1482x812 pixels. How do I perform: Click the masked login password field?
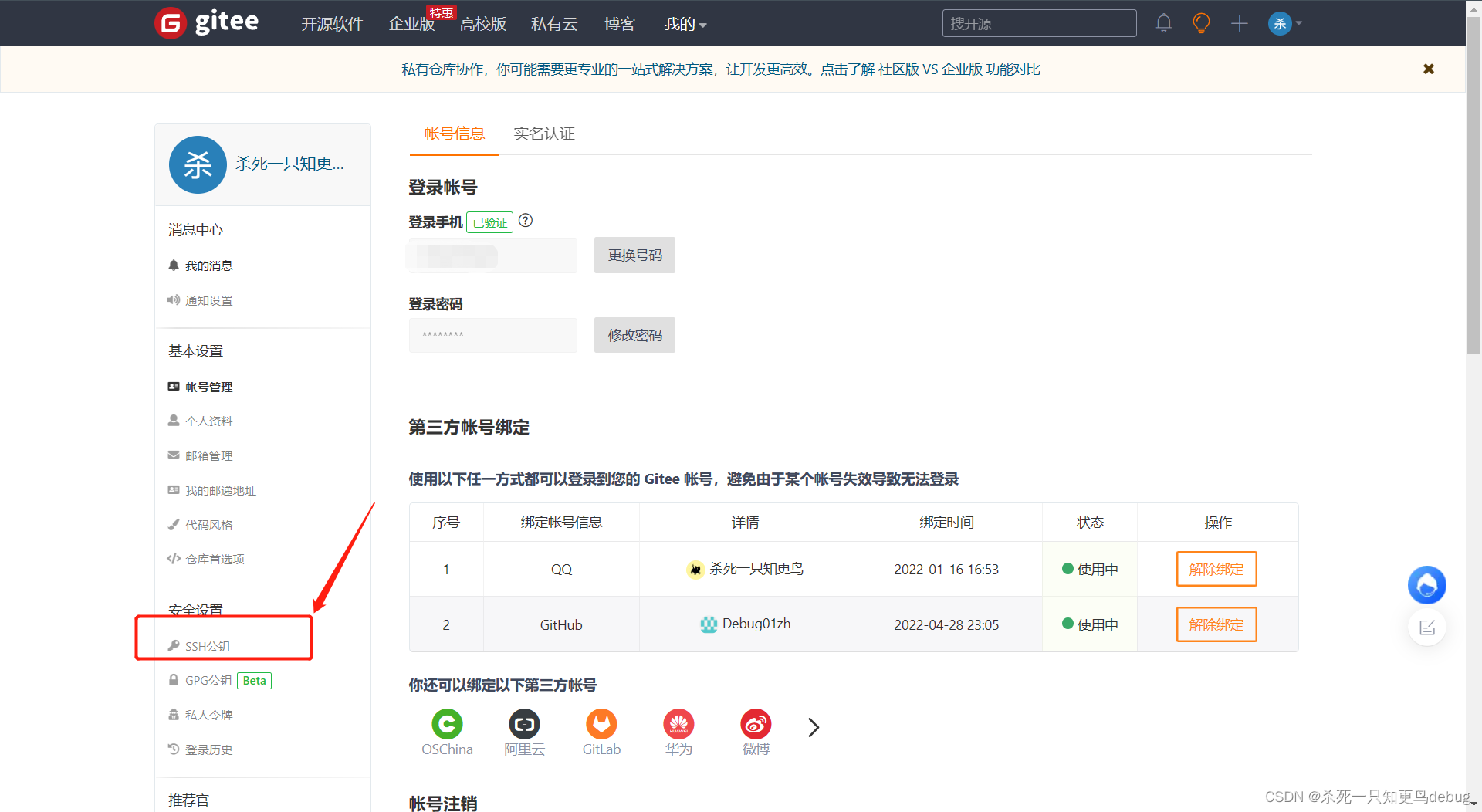click(x=493, y=335)
